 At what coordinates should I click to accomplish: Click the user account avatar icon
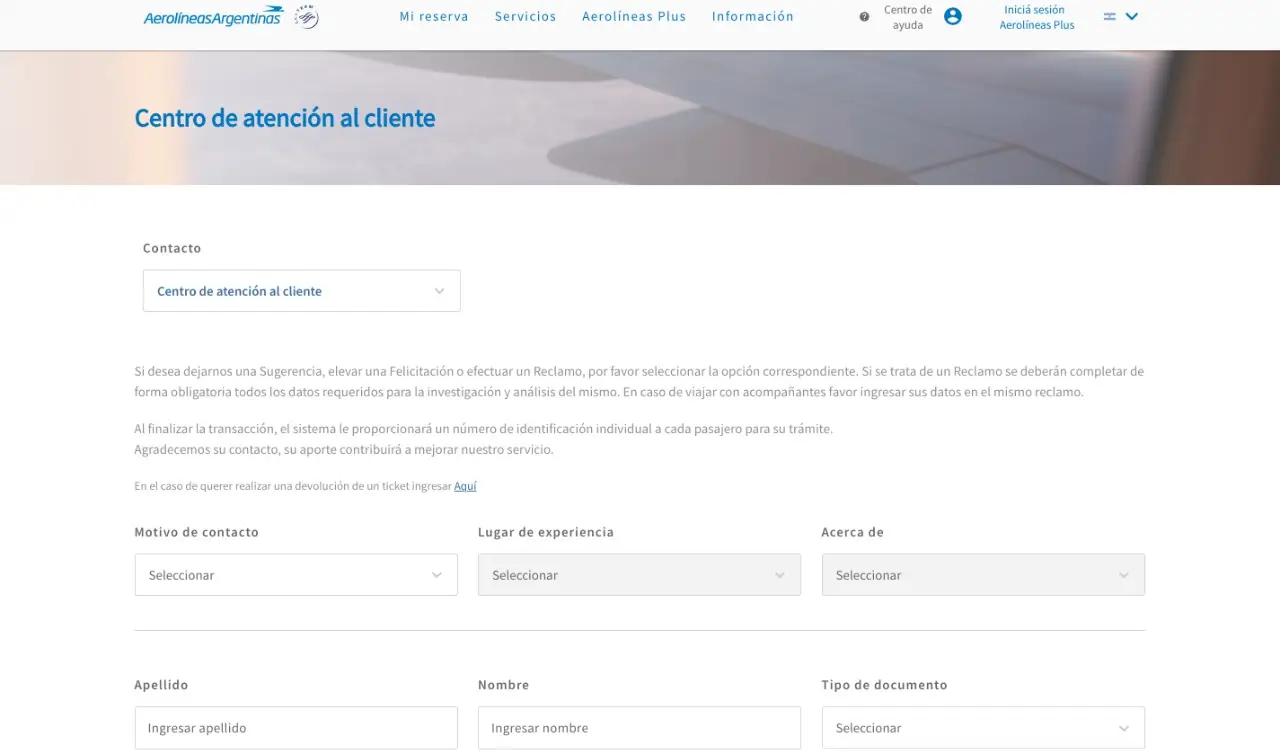(x=953, y=17)
